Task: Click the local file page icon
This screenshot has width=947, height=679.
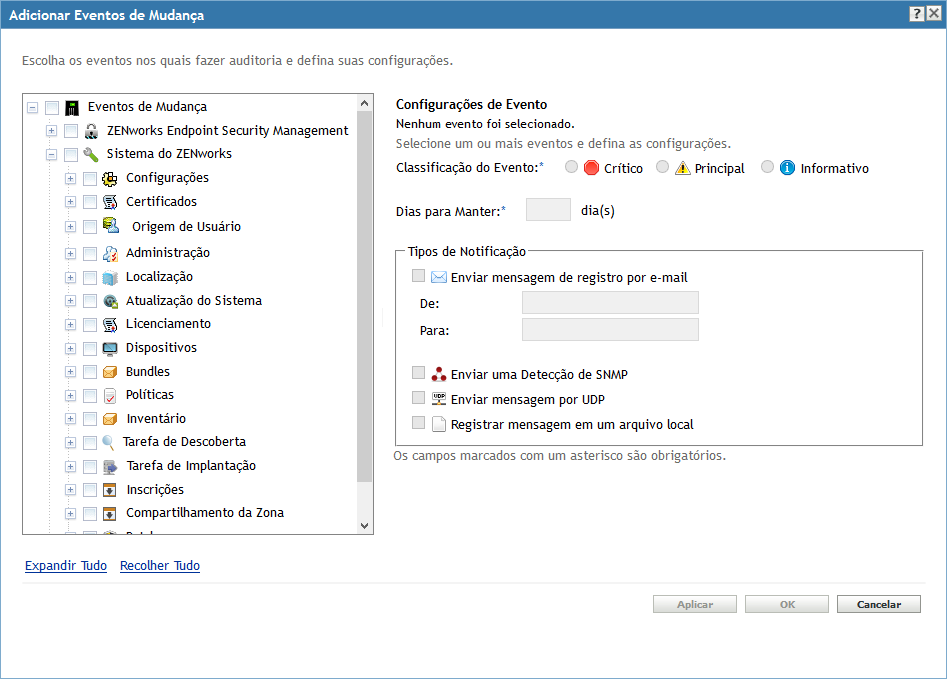Action: (x=439, y=424)
